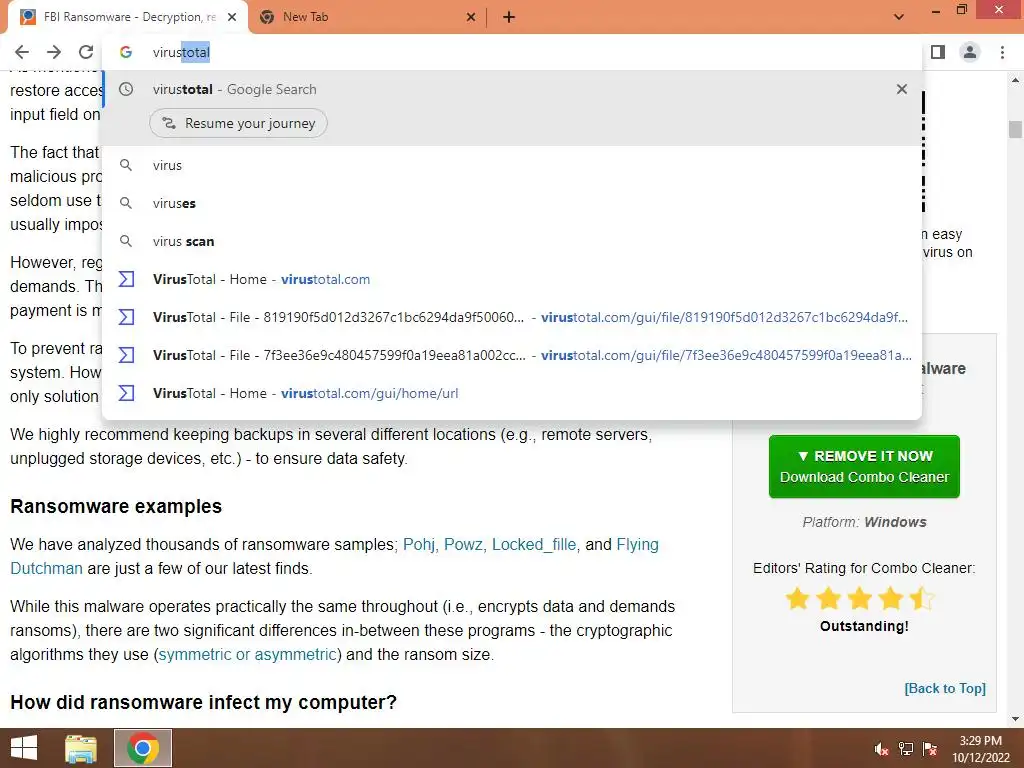Click the clock history icon beside virustotal
The height and width of the screenshot is (768, 1024).
coord(126,89)
